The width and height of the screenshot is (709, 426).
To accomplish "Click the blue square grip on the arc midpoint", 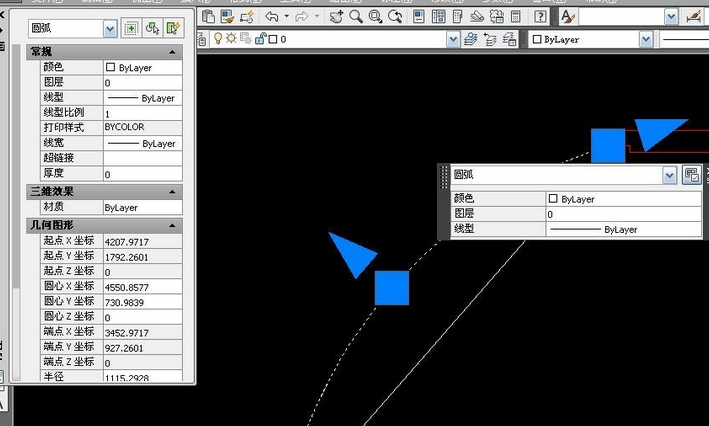I will (x=392, y=288).
